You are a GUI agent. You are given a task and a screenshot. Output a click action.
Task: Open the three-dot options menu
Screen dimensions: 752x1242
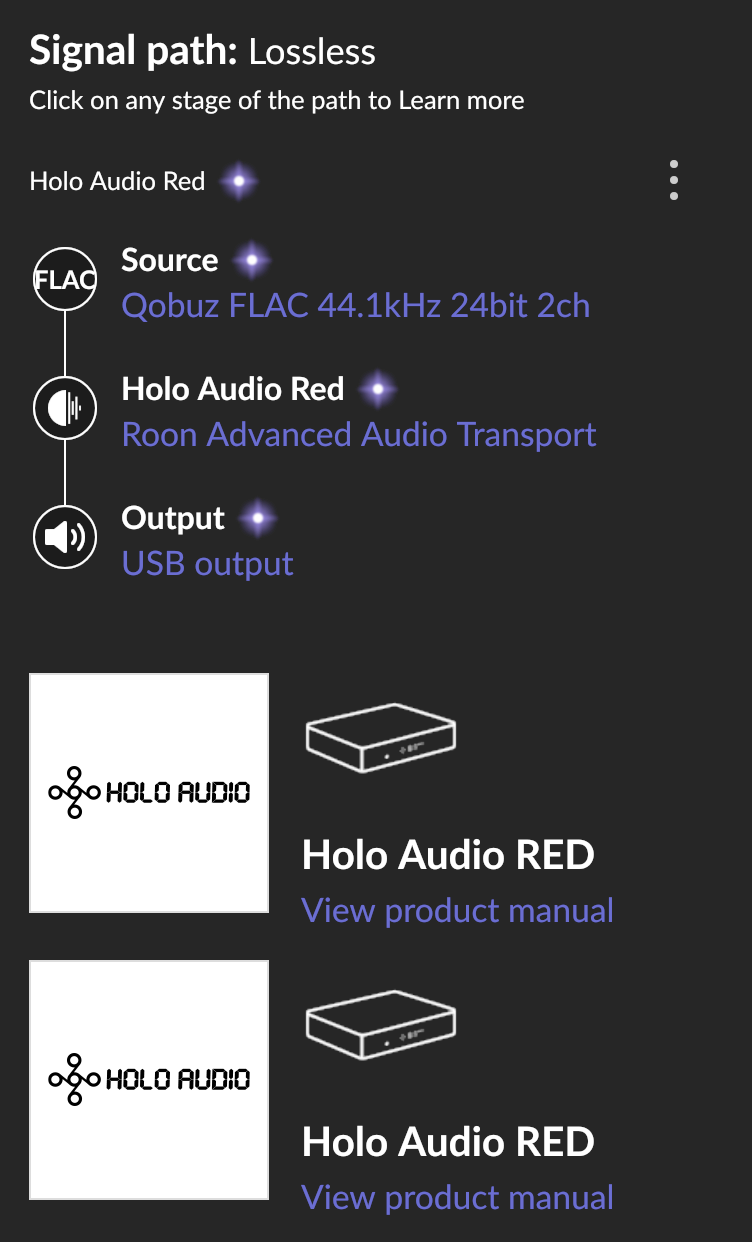coord(674,180)
